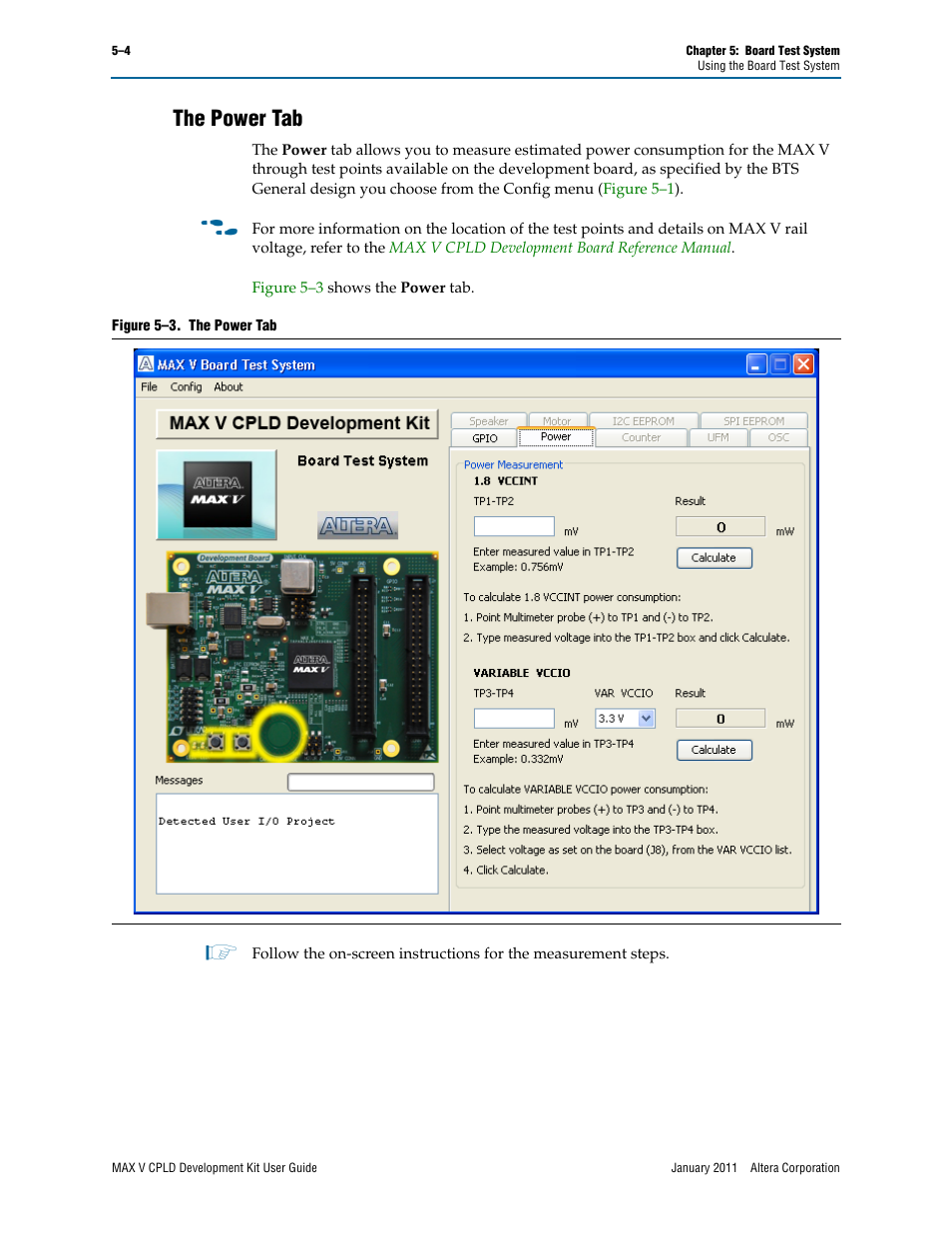Screen dimensions: 952x1233
Task: Click the MAX V CPLD Development Kit heading
Action: click(298, 423)
